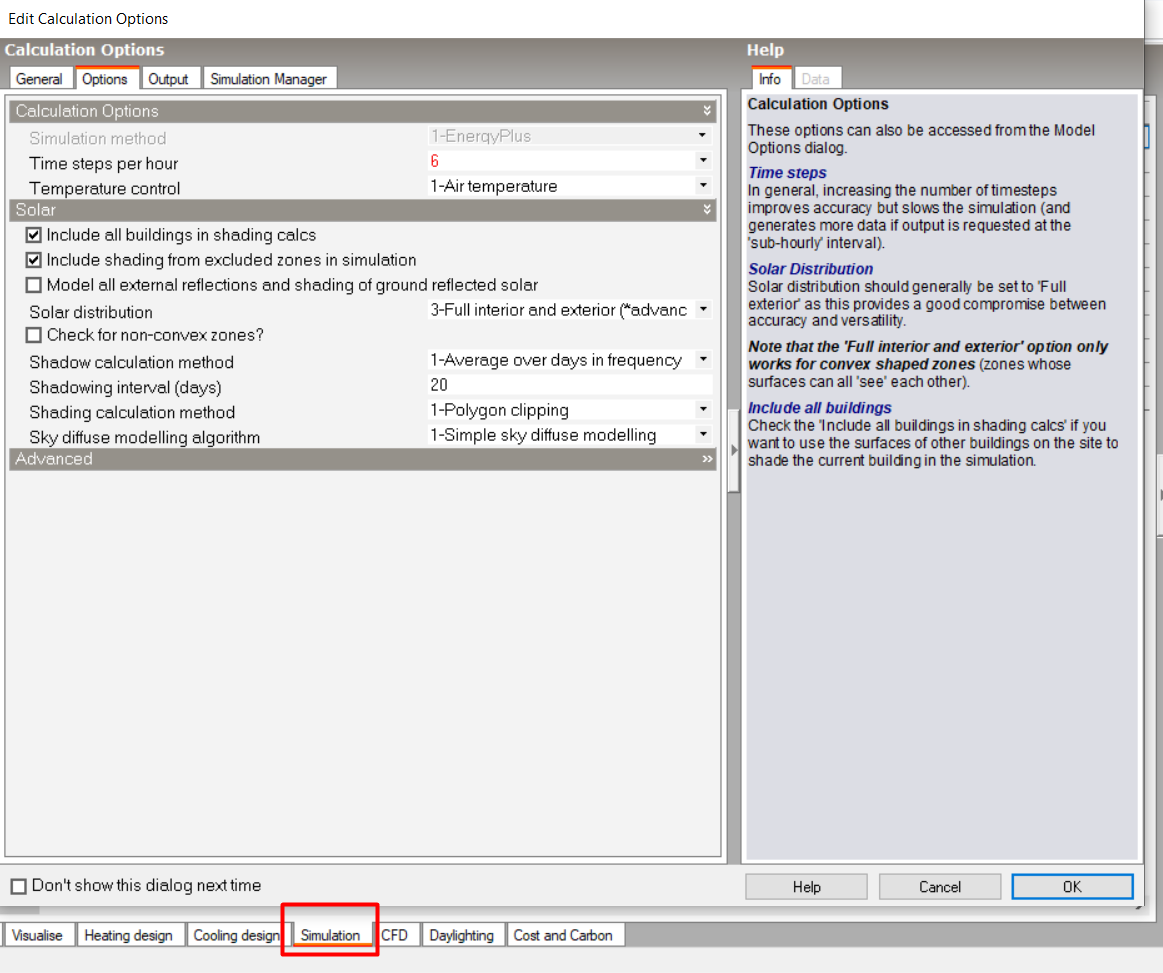Open Shading calculation method dropdown
The height and width of the screenshot is (973, 1163).
(702, 409)
